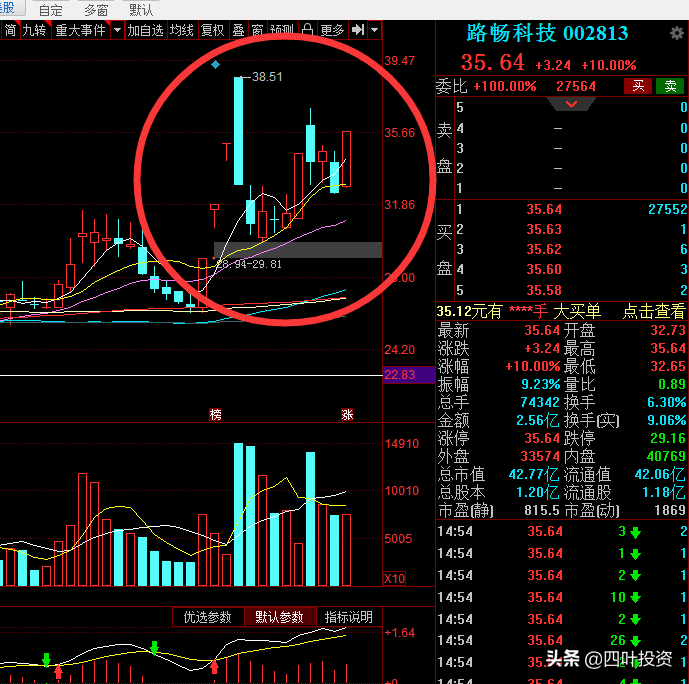The height and width of the screenshot is (684, 689).
Task: Toggle 均线 moving averages
Action: [182, 30]
